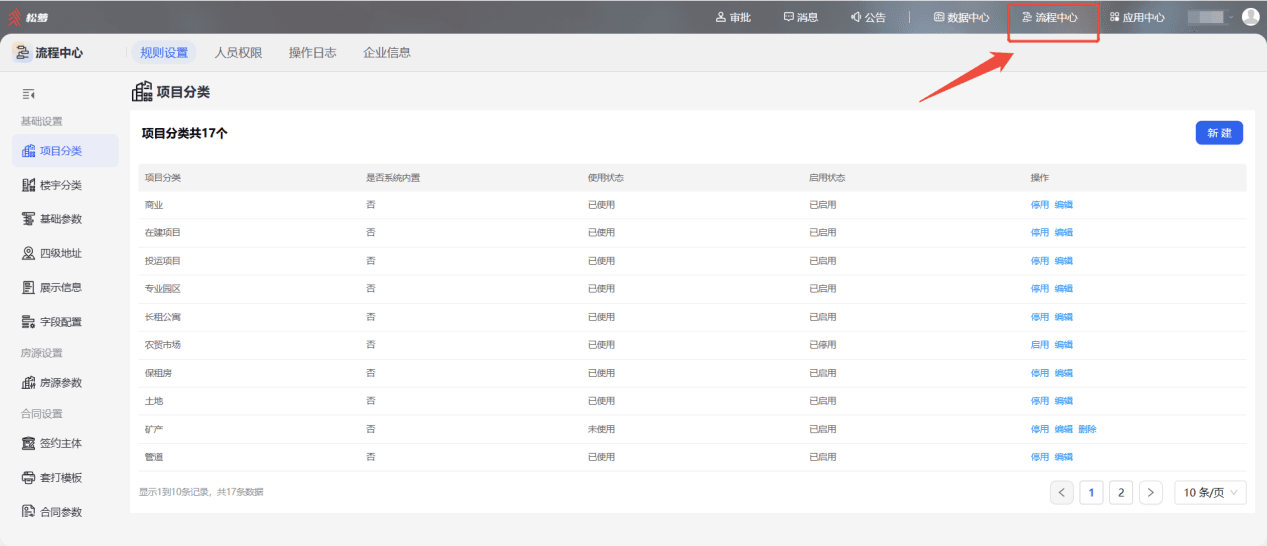Click 删除 for 矿产 row
This screenshot has height=546, width=1267.
[x=1087, y=429]
